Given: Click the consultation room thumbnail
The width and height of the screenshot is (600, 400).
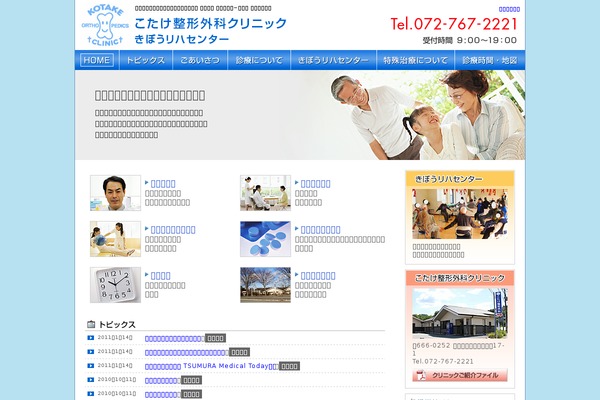Looking at the screenshot, I should 266,193.
